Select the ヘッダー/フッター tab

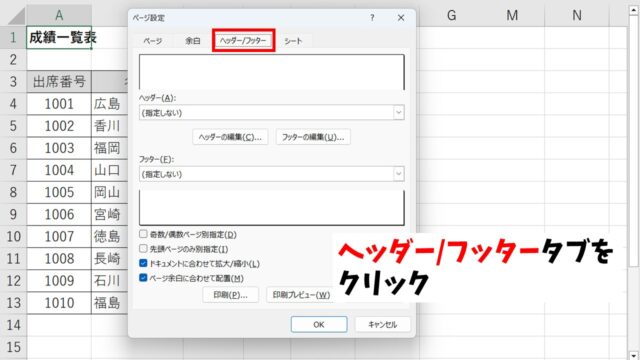243,40
